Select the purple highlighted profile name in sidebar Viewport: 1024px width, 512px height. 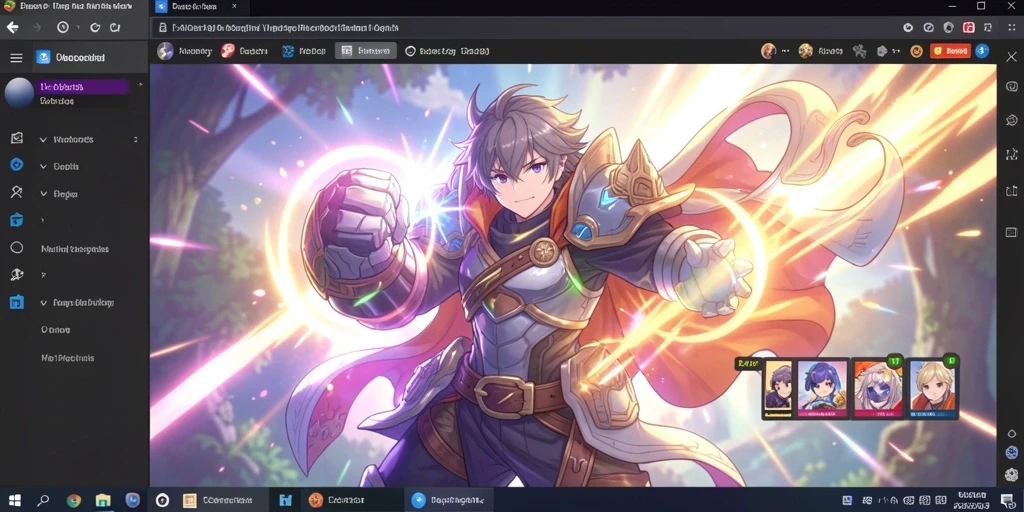coord(82,86)
